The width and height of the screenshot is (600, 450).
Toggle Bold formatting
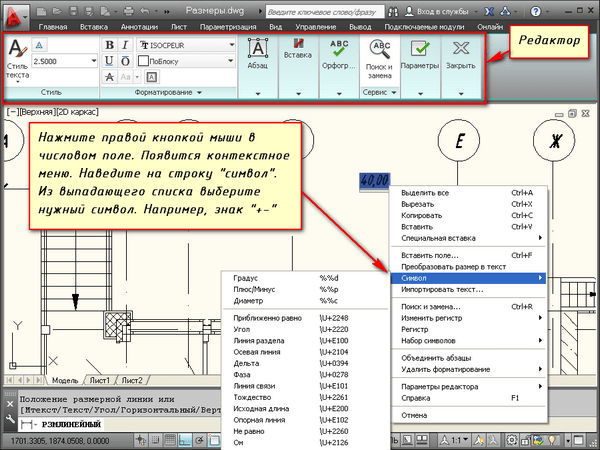(x=109, y=45)
